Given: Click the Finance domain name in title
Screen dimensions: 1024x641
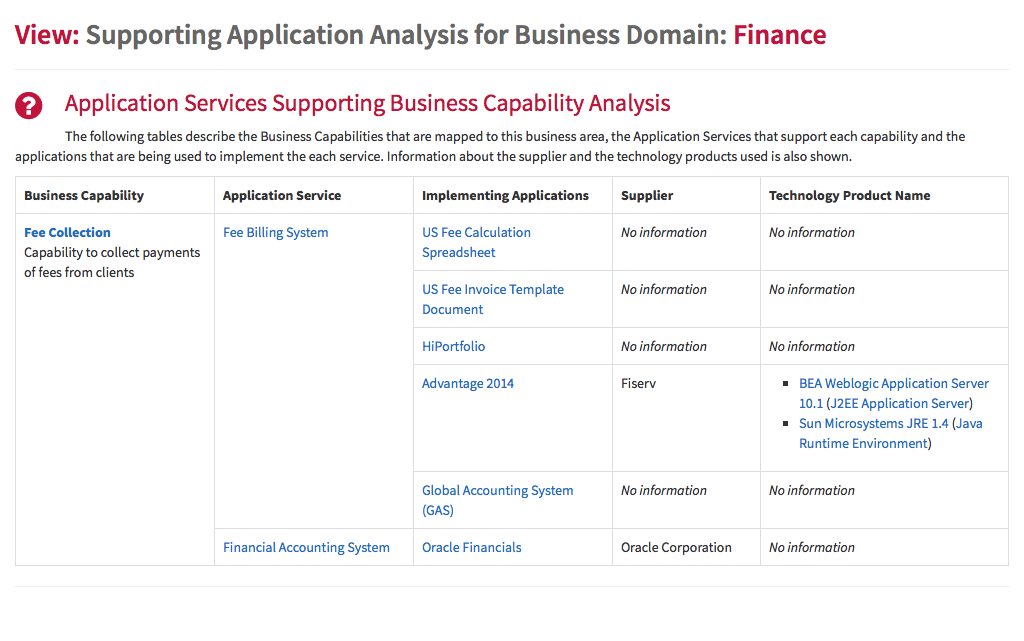Looking at the screenshot, I should [780, 35].
